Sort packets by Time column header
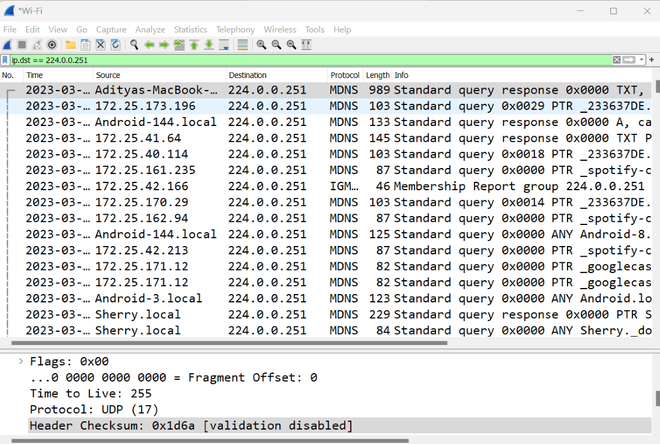This screenshot has width=660, height=444. [x=59, y=75]
